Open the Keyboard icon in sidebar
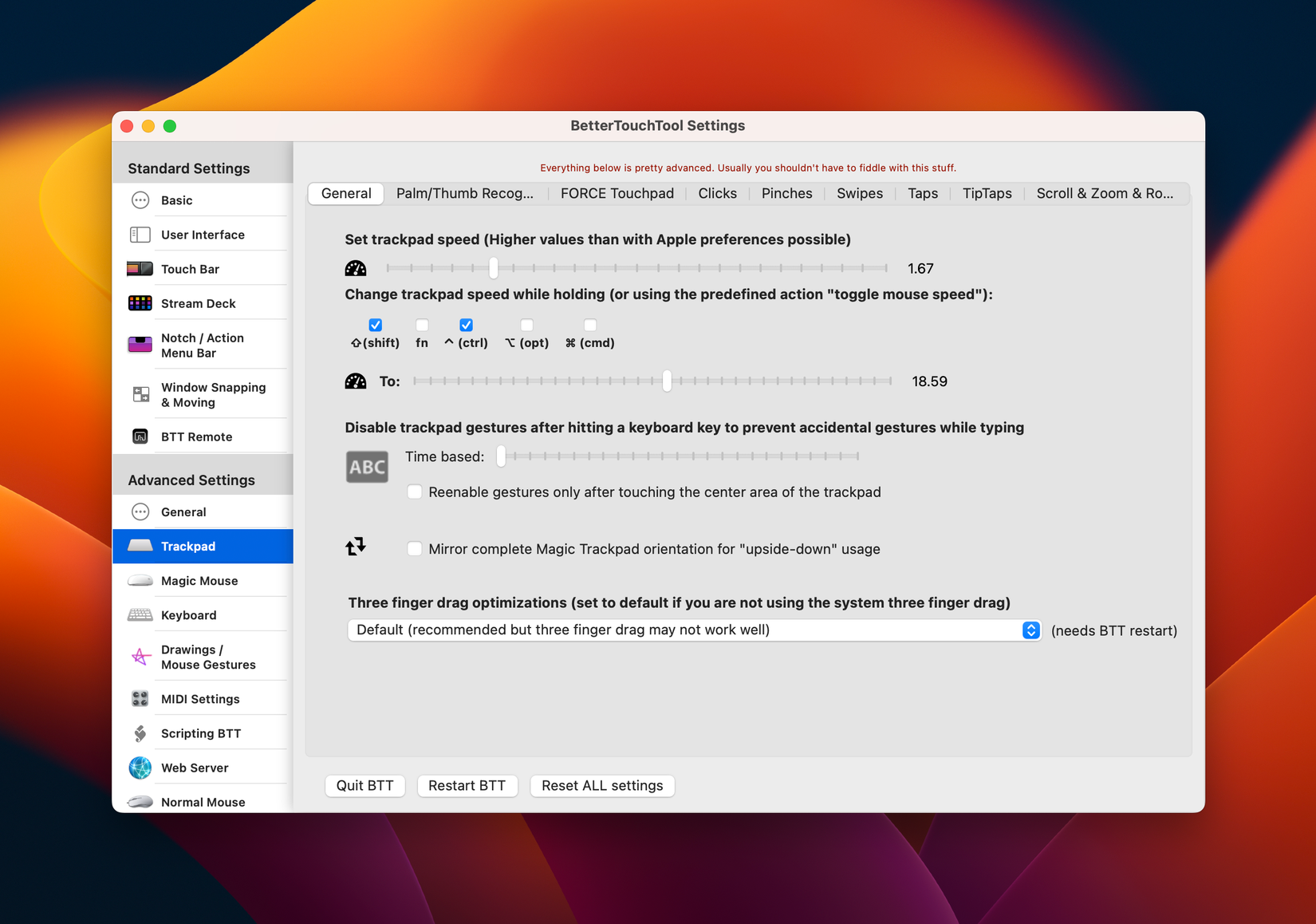The height and width of the screenshot is (924, 1316). [x=140, y=615]
